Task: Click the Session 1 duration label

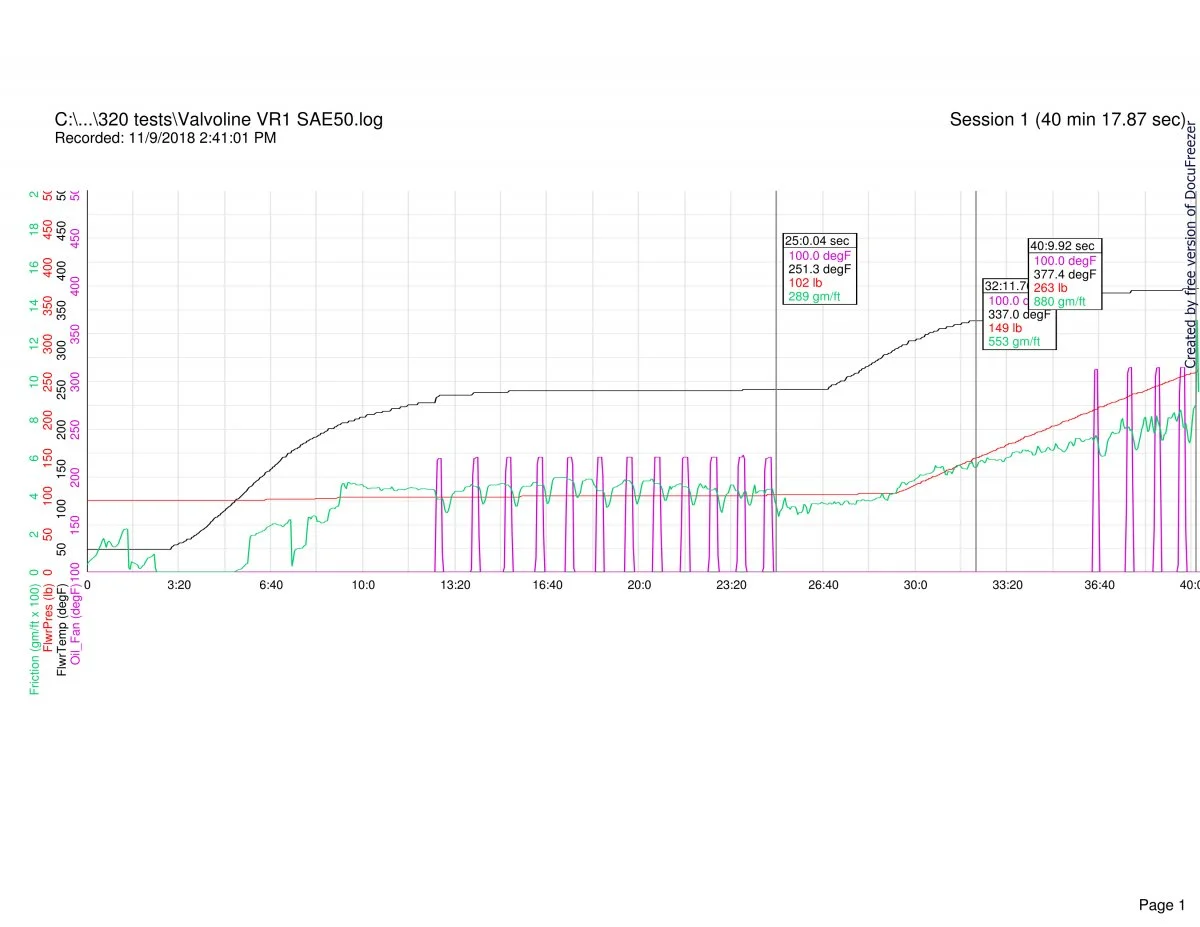Action: (1067, 120)
